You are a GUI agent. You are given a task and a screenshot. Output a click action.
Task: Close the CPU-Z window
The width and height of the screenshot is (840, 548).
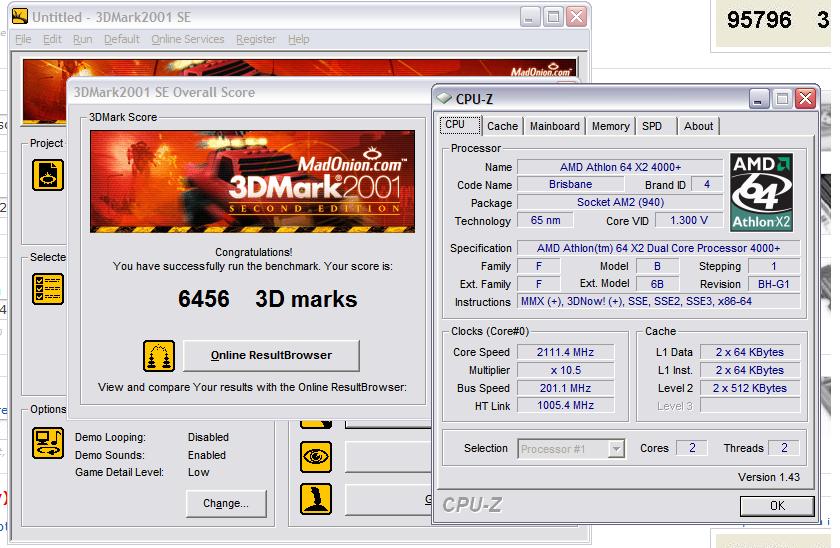(805, 99)
